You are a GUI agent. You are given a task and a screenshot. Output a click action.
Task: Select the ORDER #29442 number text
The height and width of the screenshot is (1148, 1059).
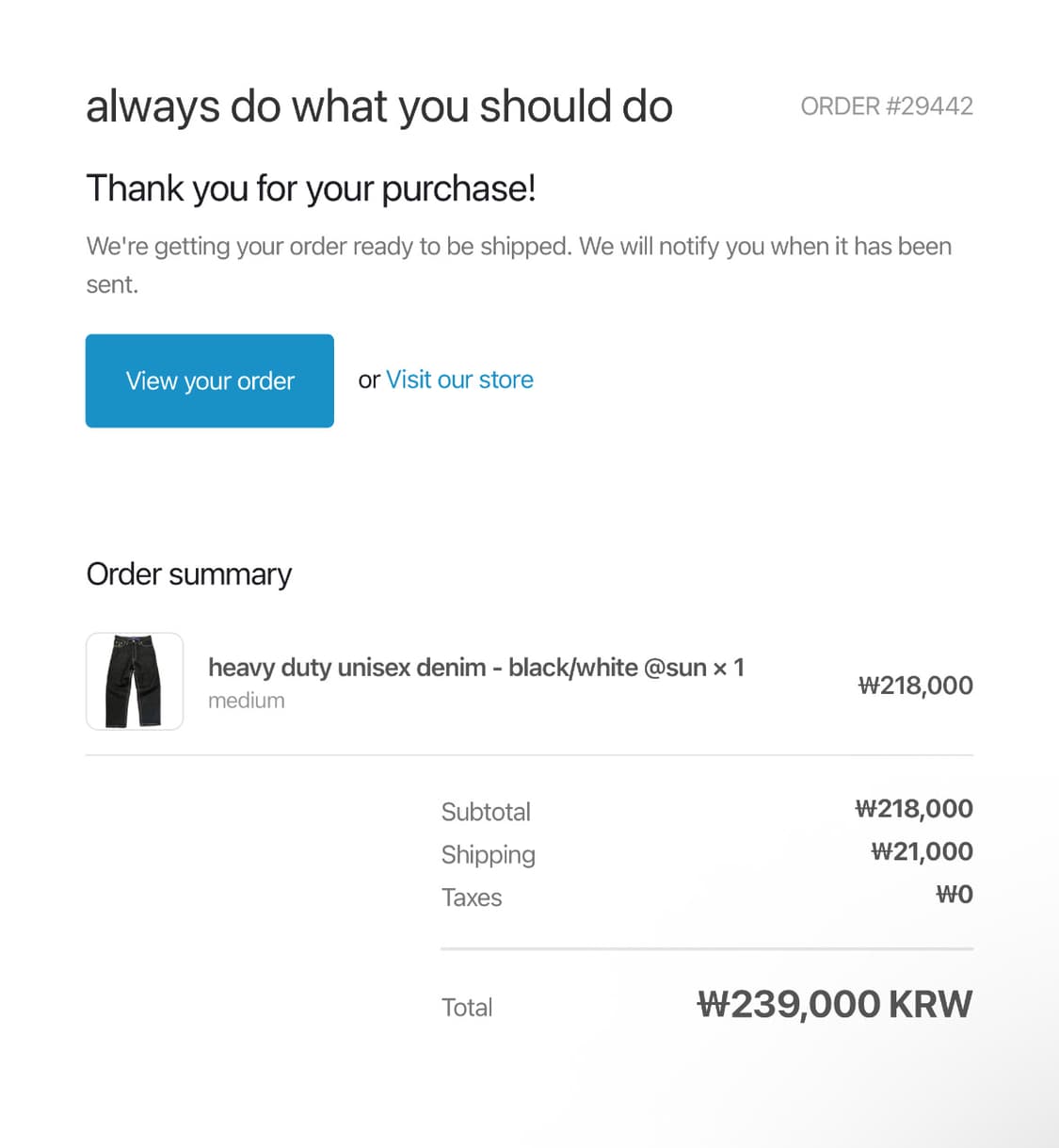886,106
